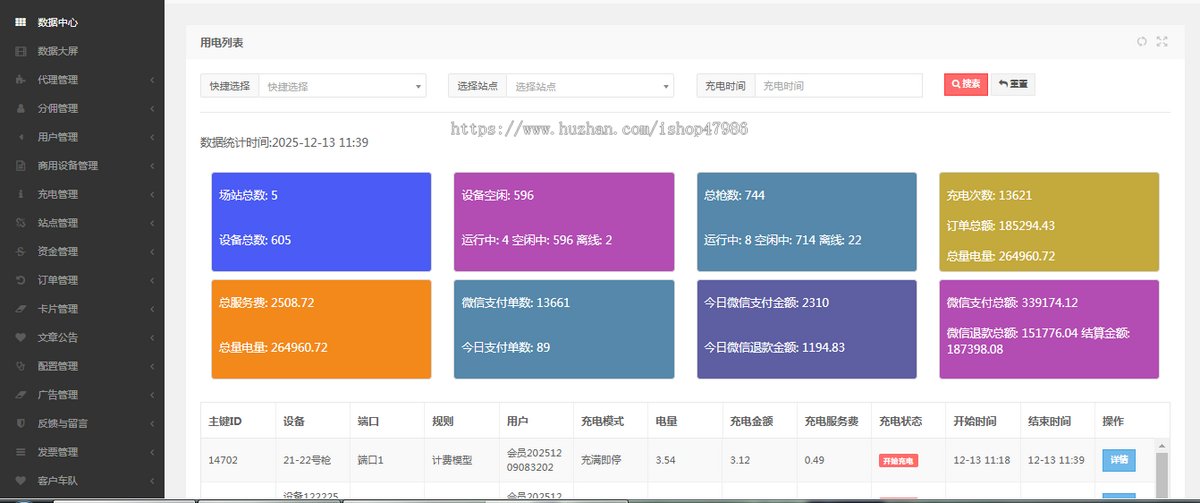Click the 微信支付单数 card
The image size is (1200, 503).
click(x=564, y=329)
